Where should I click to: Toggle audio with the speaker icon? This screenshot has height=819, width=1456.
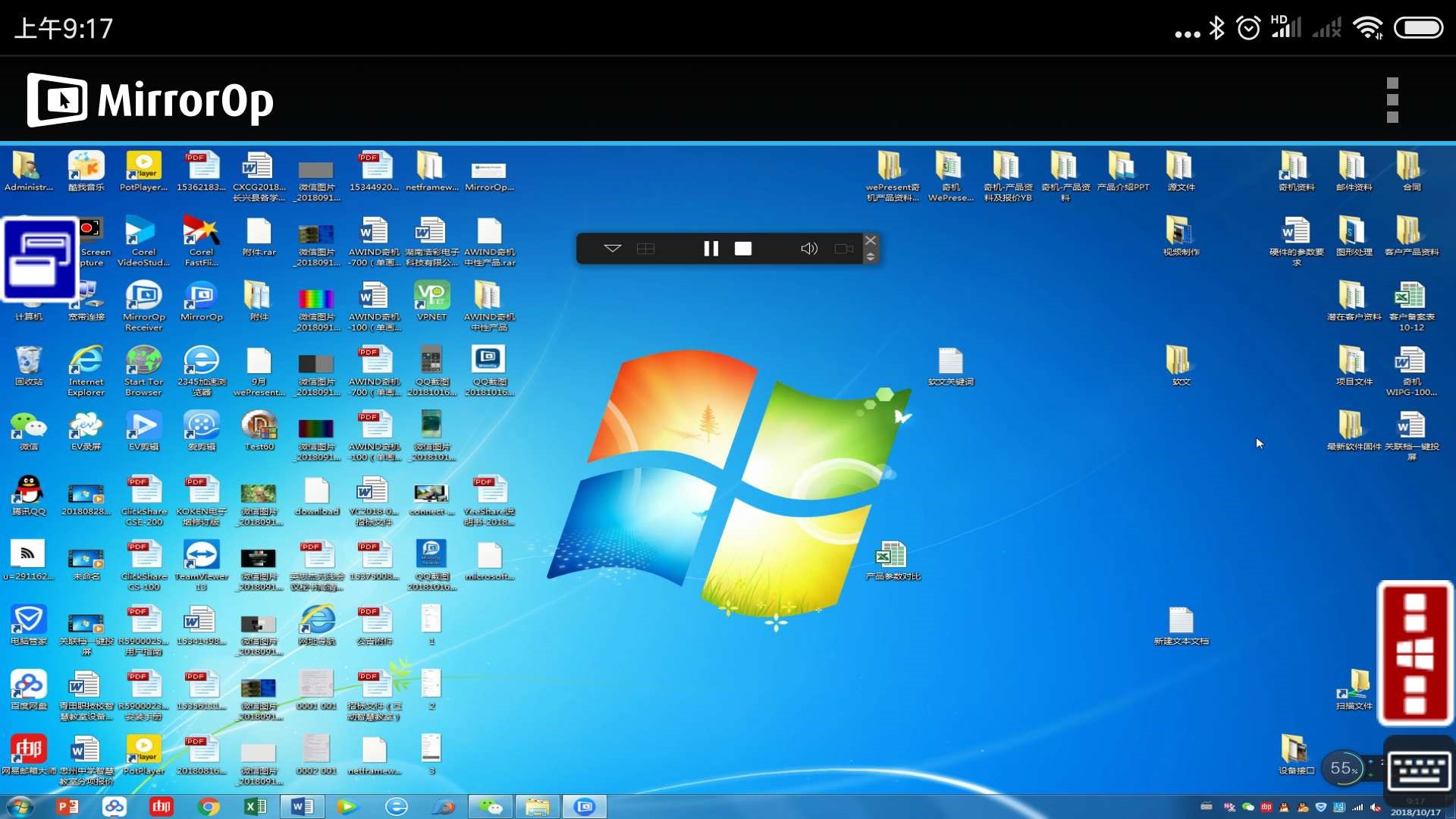coord(809,249)
